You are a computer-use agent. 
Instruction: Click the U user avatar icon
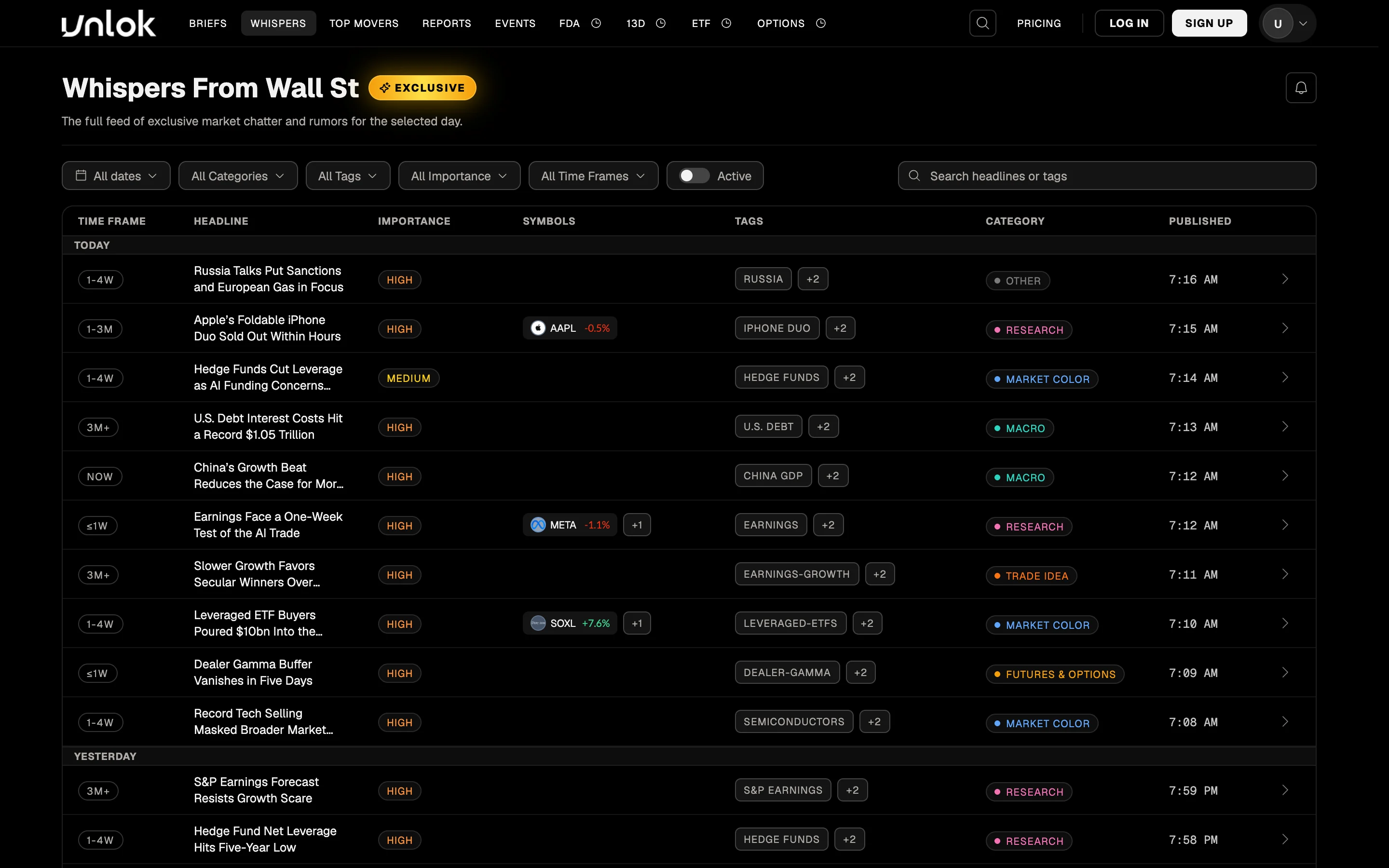pyautogui.click(x=1278, y=24)
